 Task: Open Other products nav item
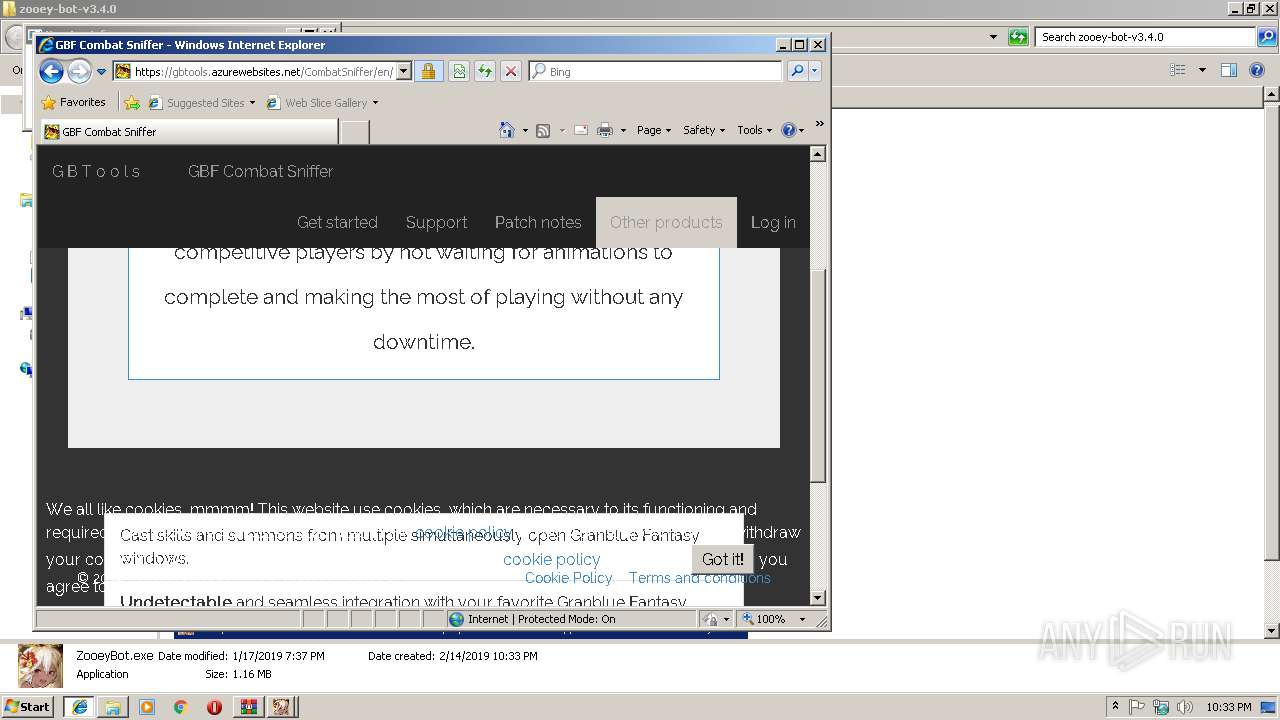click(x=666, y=222)
